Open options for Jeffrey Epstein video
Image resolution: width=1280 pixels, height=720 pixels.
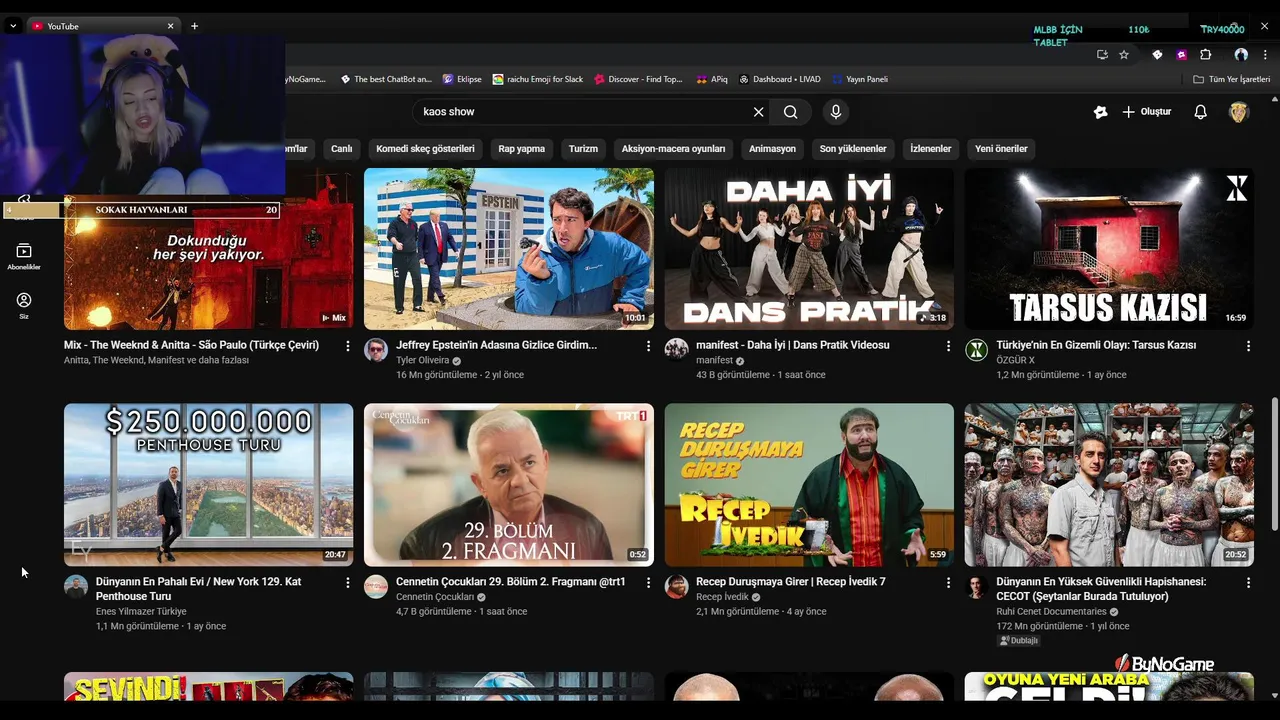click(x=648, y=346)
